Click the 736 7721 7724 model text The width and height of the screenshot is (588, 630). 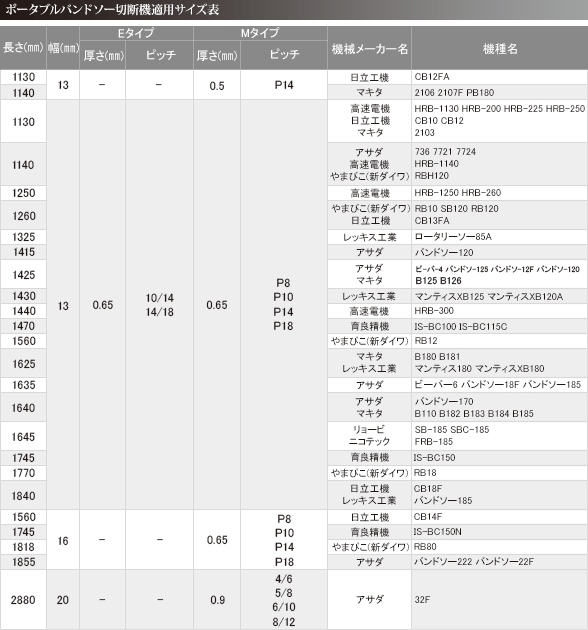tap(445, 151)
